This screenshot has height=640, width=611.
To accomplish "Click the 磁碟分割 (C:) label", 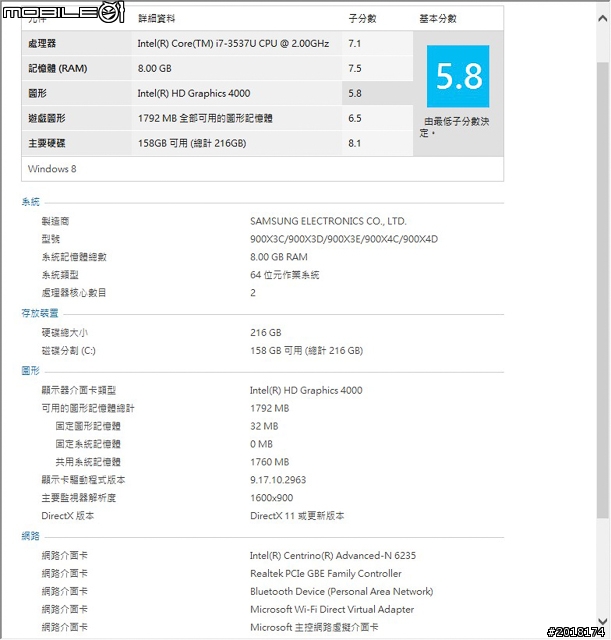I will tap(69, 351).
